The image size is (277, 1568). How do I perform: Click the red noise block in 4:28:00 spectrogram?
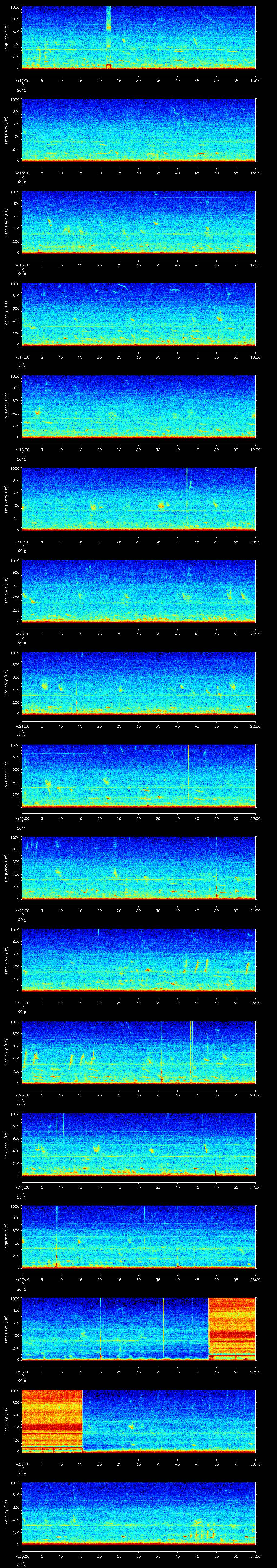[231, 1327]
